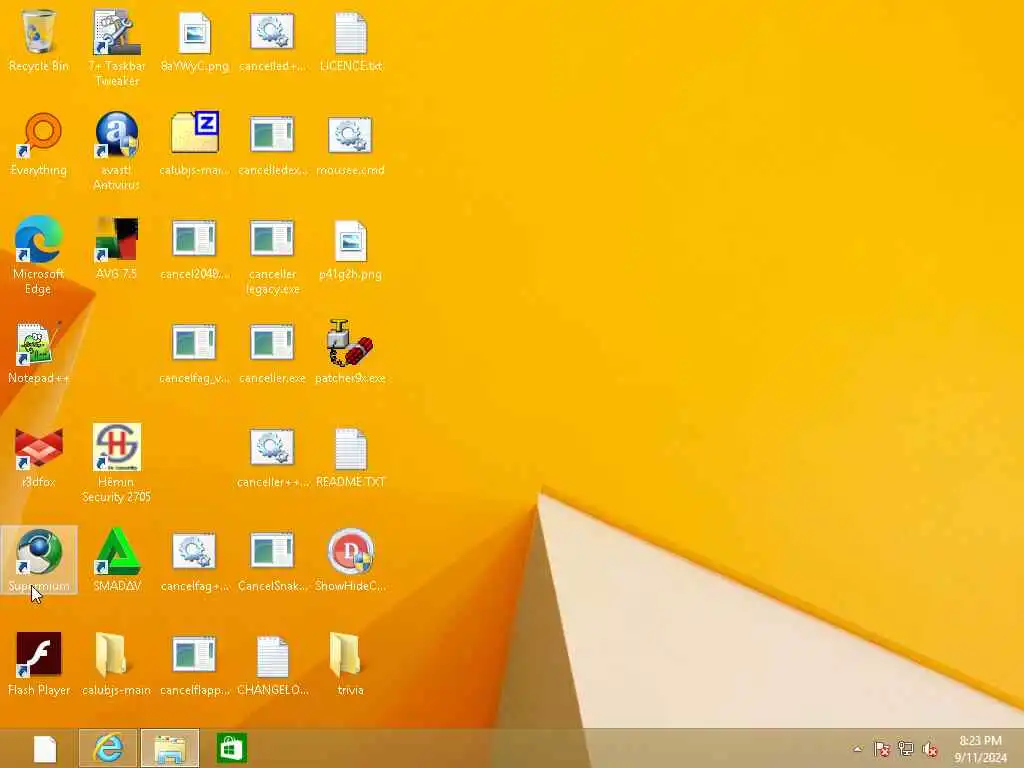Open the Action Center flag icon
The width and height of the screenshot is (1024, 768).
882,749
